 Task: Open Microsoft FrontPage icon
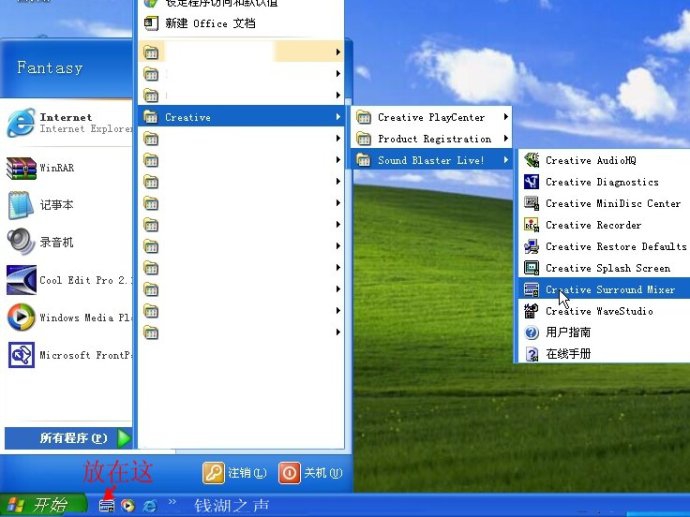click(21, 355)
